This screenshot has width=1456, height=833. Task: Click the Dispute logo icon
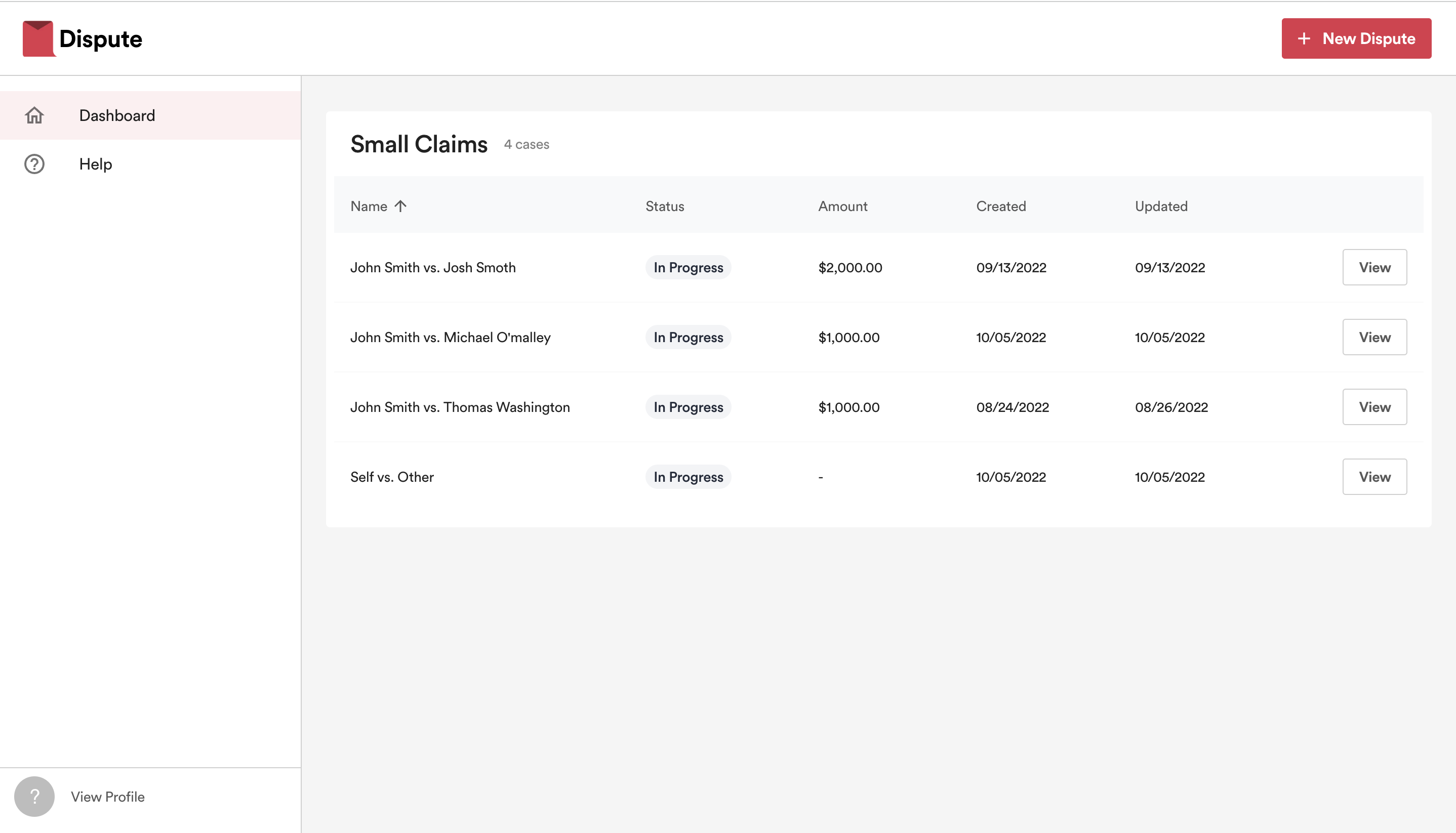tap(38, 38)
